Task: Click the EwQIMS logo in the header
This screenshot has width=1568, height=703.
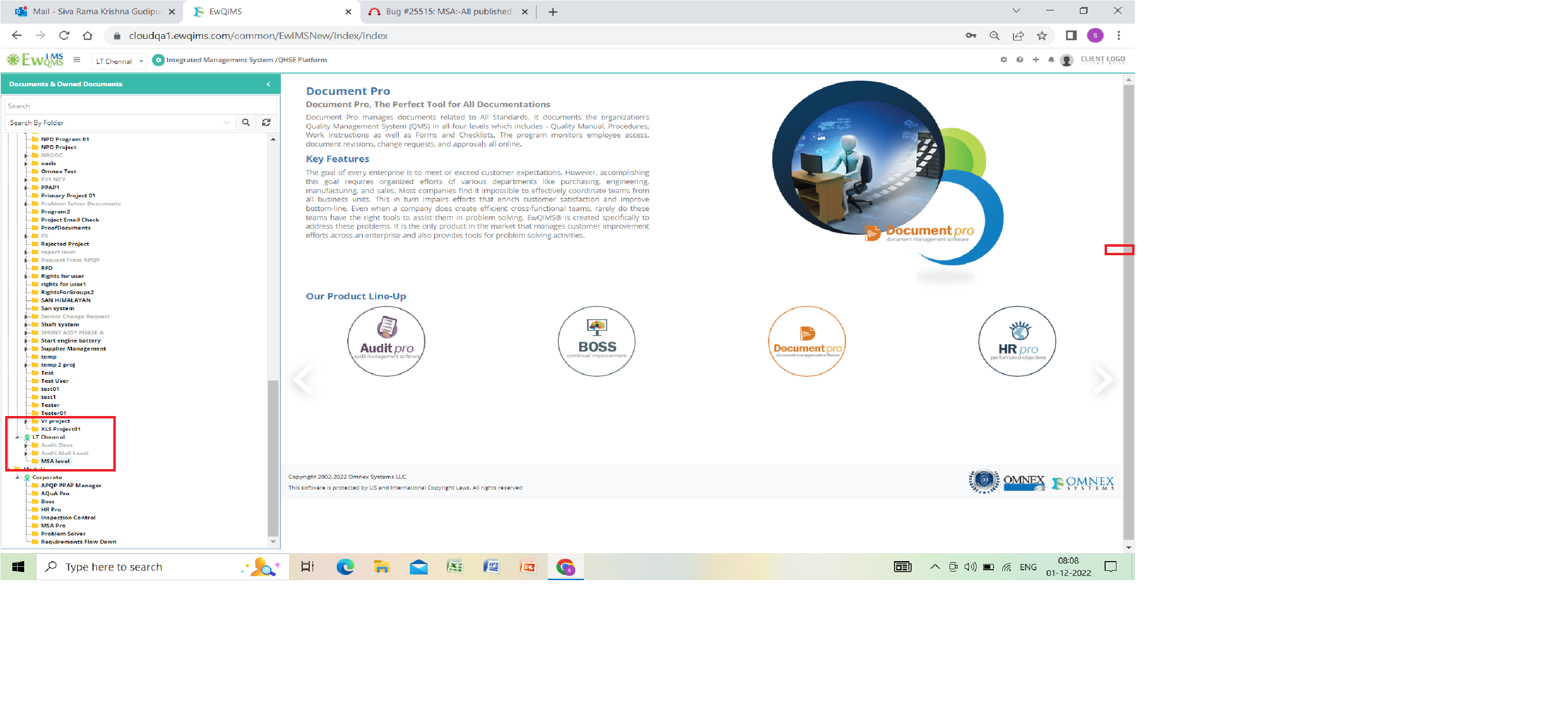Action: point(35,60)
